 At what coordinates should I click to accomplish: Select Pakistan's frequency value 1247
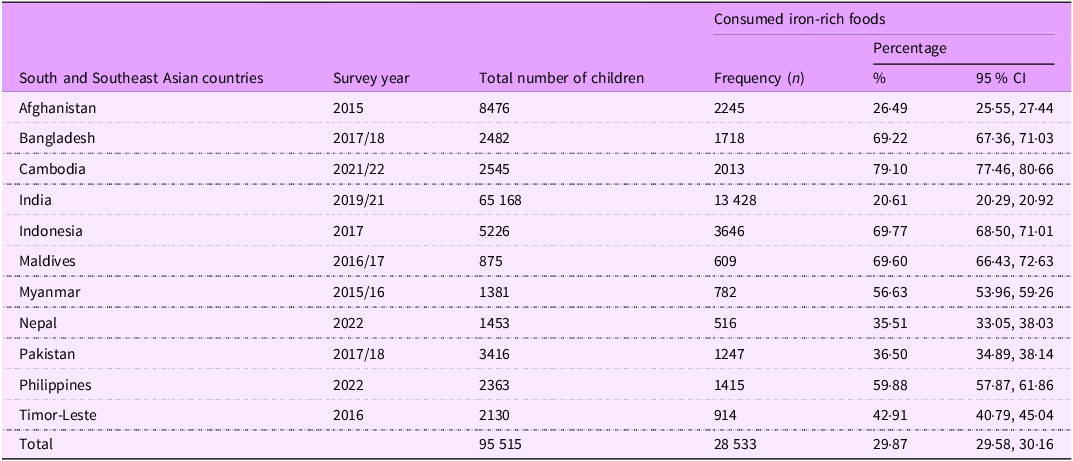732,355
